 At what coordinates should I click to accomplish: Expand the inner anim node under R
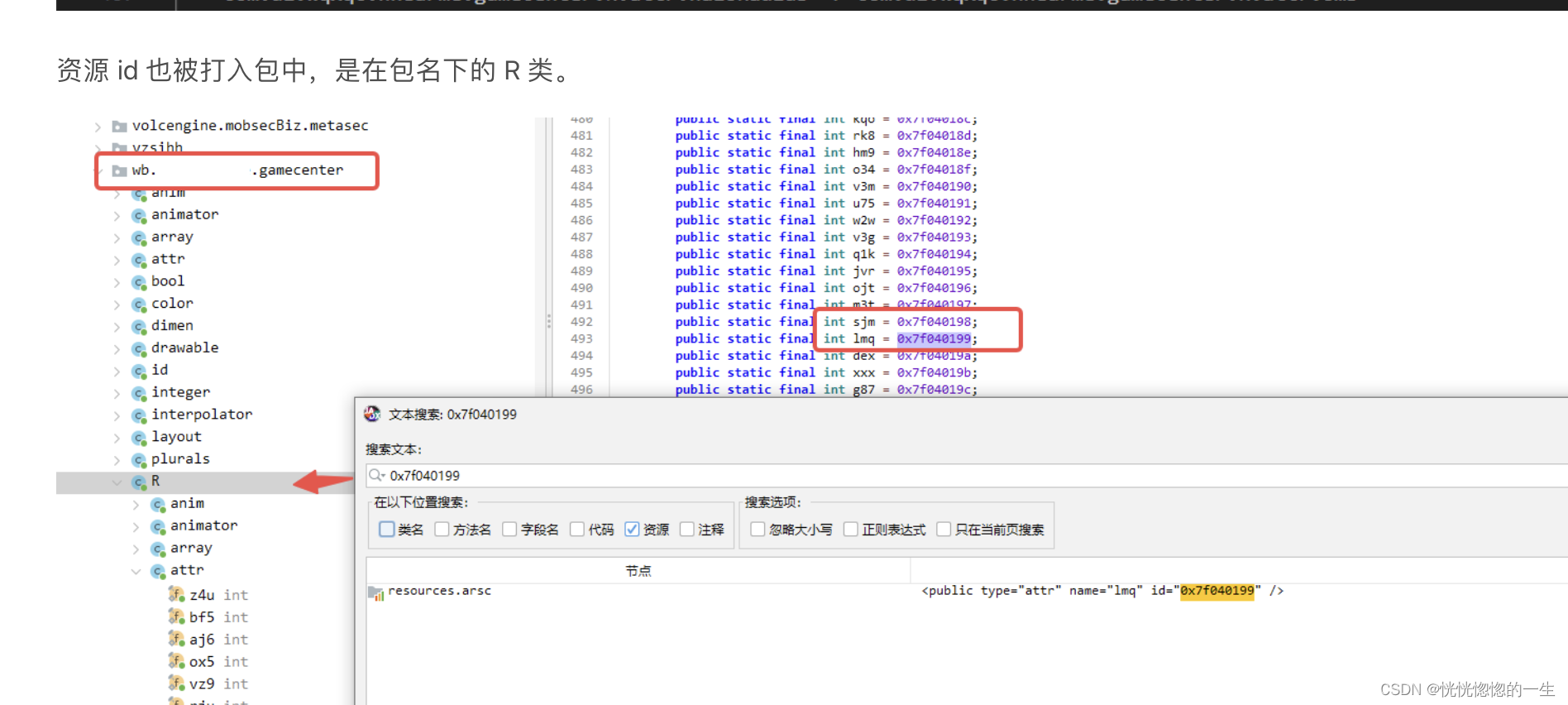[136, 505]
